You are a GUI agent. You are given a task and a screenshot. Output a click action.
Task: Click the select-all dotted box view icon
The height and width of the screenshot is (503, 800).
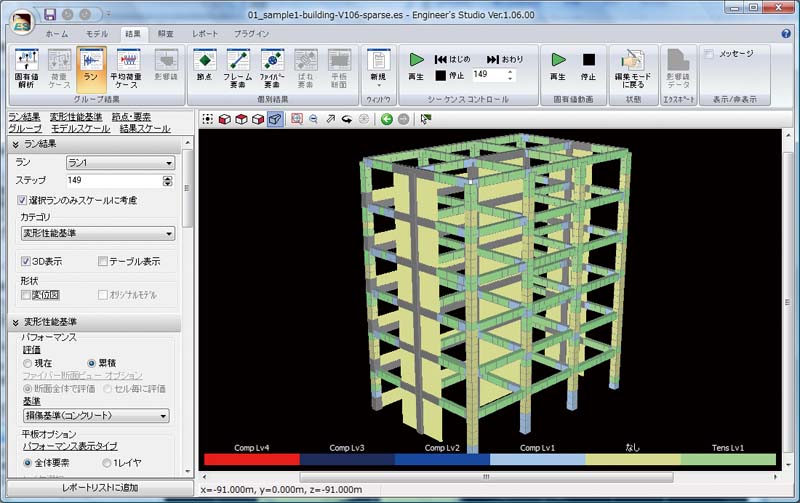pyautogui.click(x=208, y=119)
